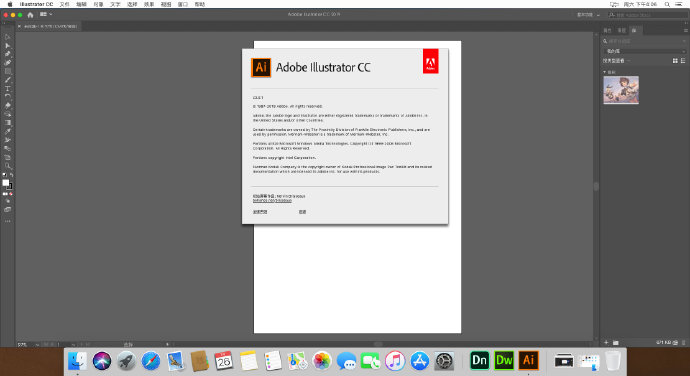Click the Ai logo in the About dialog
Viewport: 690px width, 376px height.
(261, 67)
